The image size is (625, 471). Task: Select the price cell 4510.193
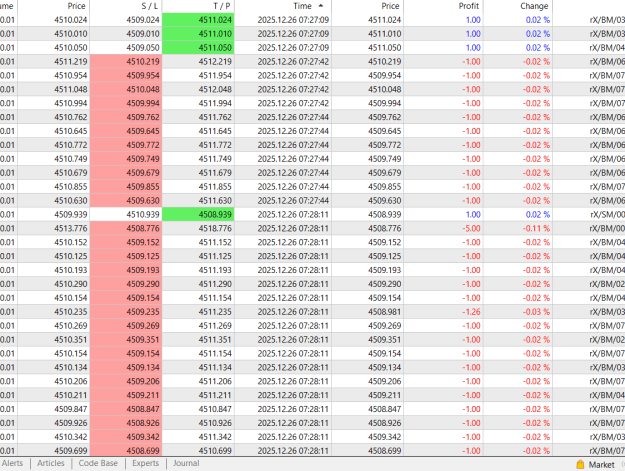[x=54, y=270]
